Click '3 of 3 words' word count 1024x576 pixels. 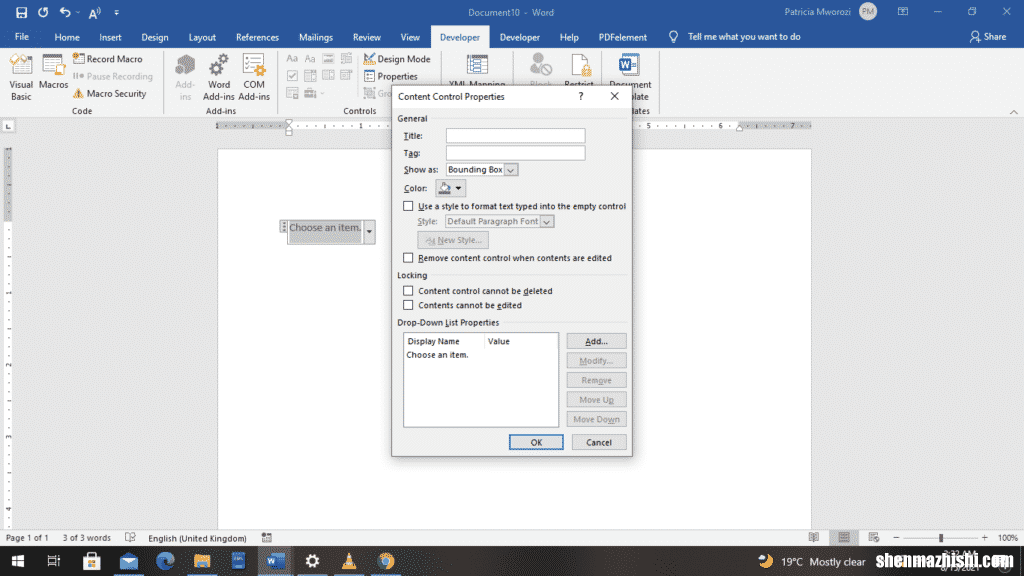pos(86,538)
